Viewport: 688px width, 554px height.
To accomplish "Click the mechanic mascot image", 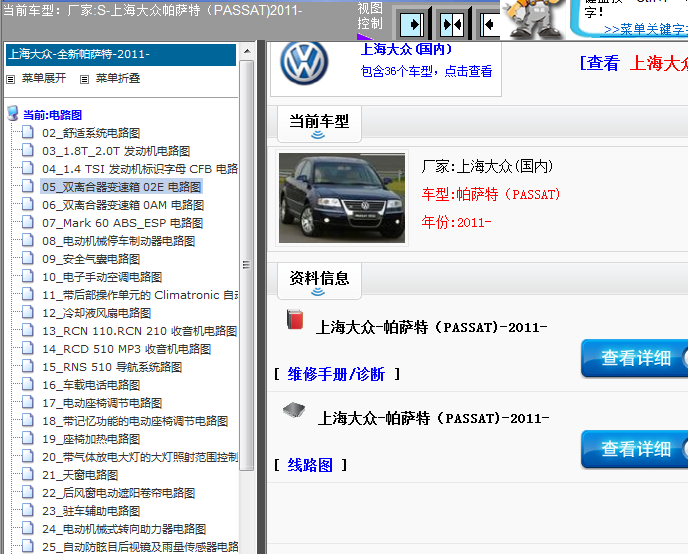I will point(532,19).
